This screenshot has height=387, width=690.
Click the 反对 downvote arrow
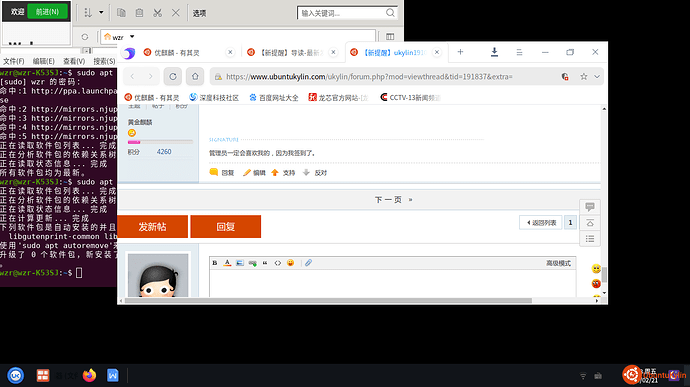coord(315,173)
